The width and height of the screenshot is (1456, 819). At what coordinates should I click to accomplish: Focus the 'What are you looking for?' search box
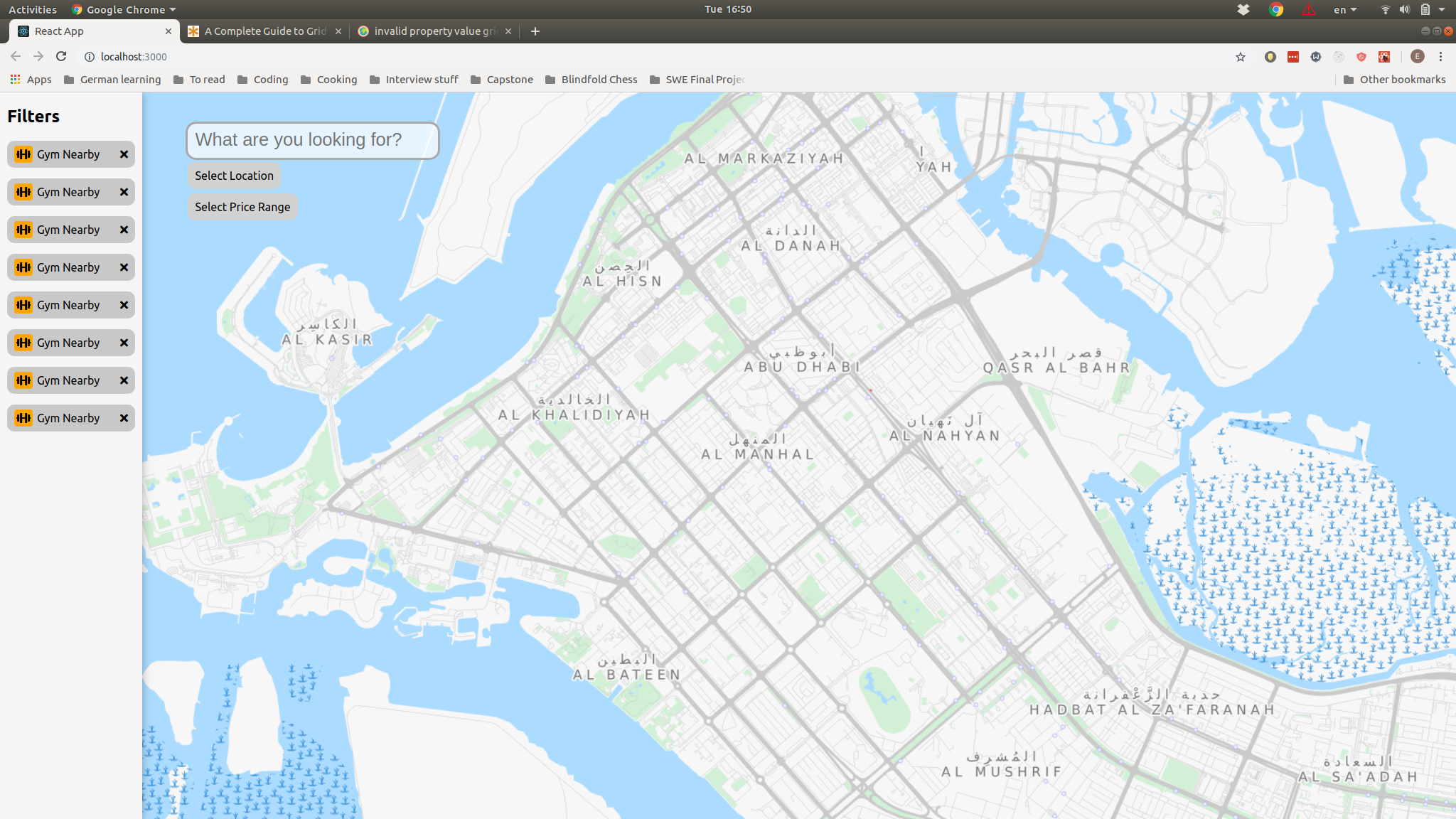tap(313, 140)
